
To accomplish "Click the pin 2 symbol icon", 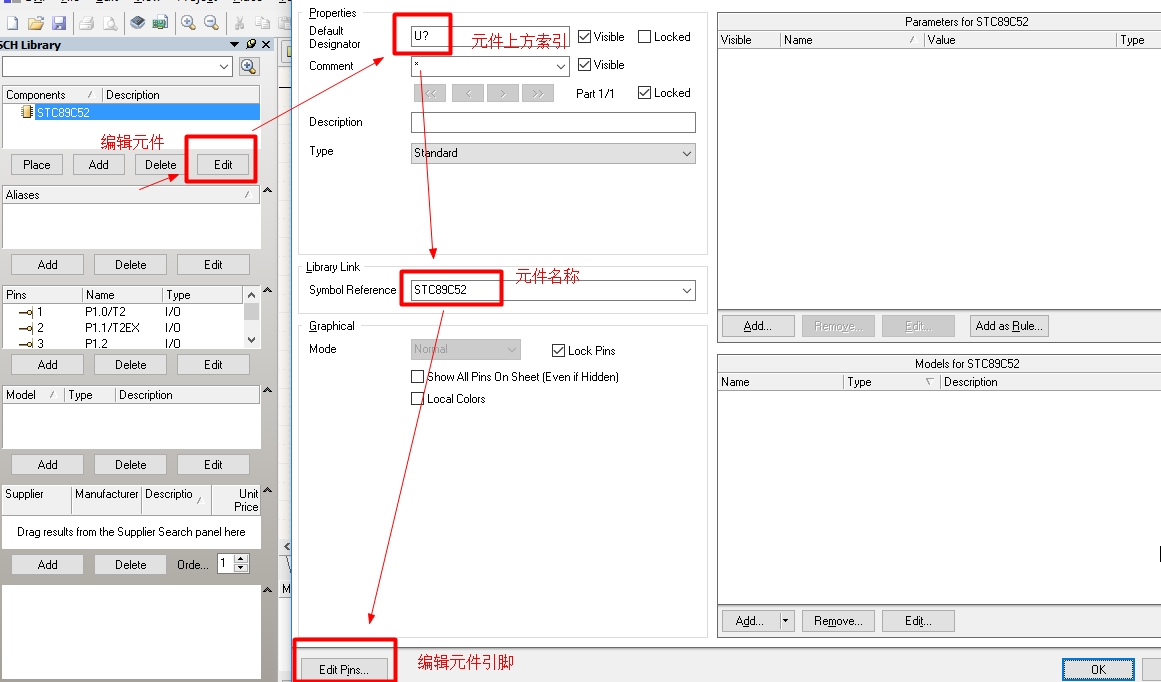I will [x=26, y=327].
